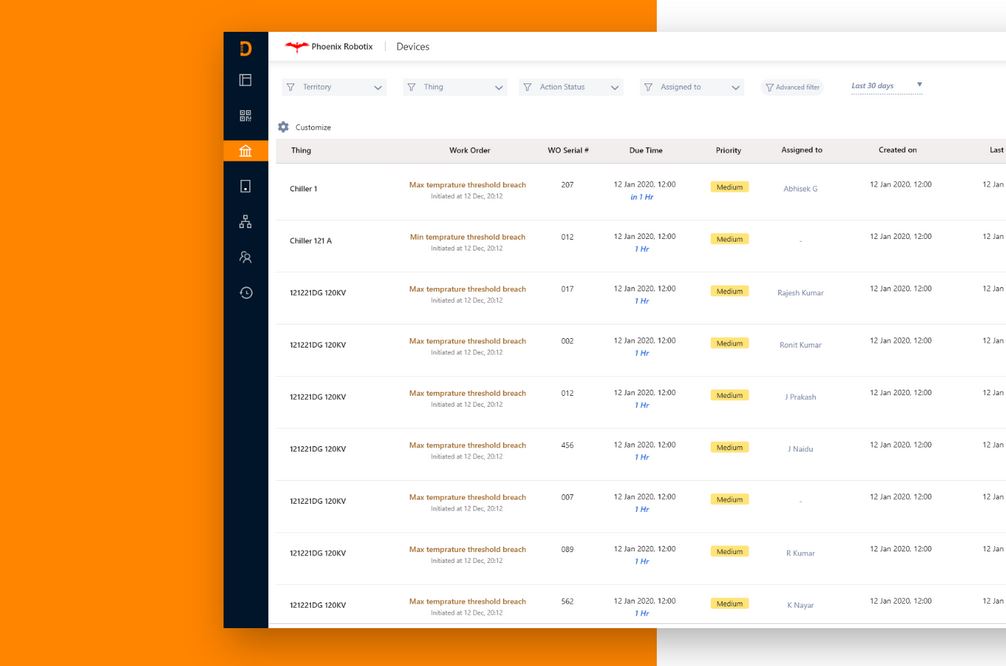Open the QR code scanner sidebar icon
The width and height of the screenshot is (1006, 666).
pos(245,115)
